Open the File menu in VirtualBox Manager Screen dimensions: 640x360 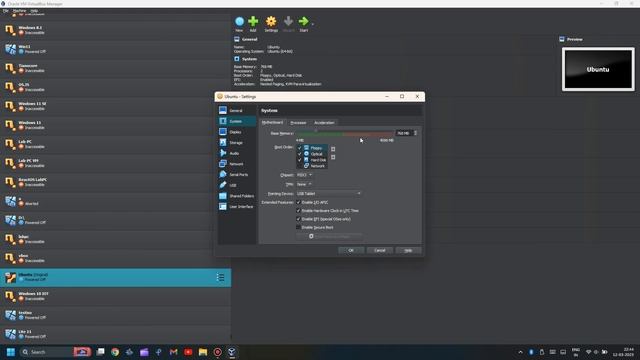click(x=6, y=11)
